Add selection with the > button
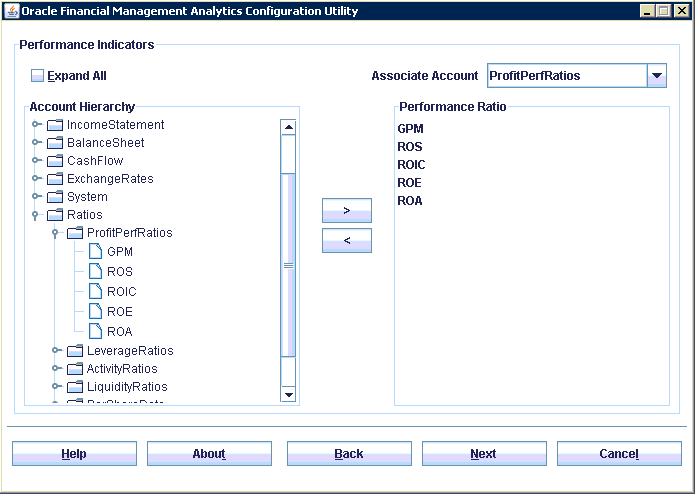The height and width of the screenshot is (494, 695). [x=347, y=210]
